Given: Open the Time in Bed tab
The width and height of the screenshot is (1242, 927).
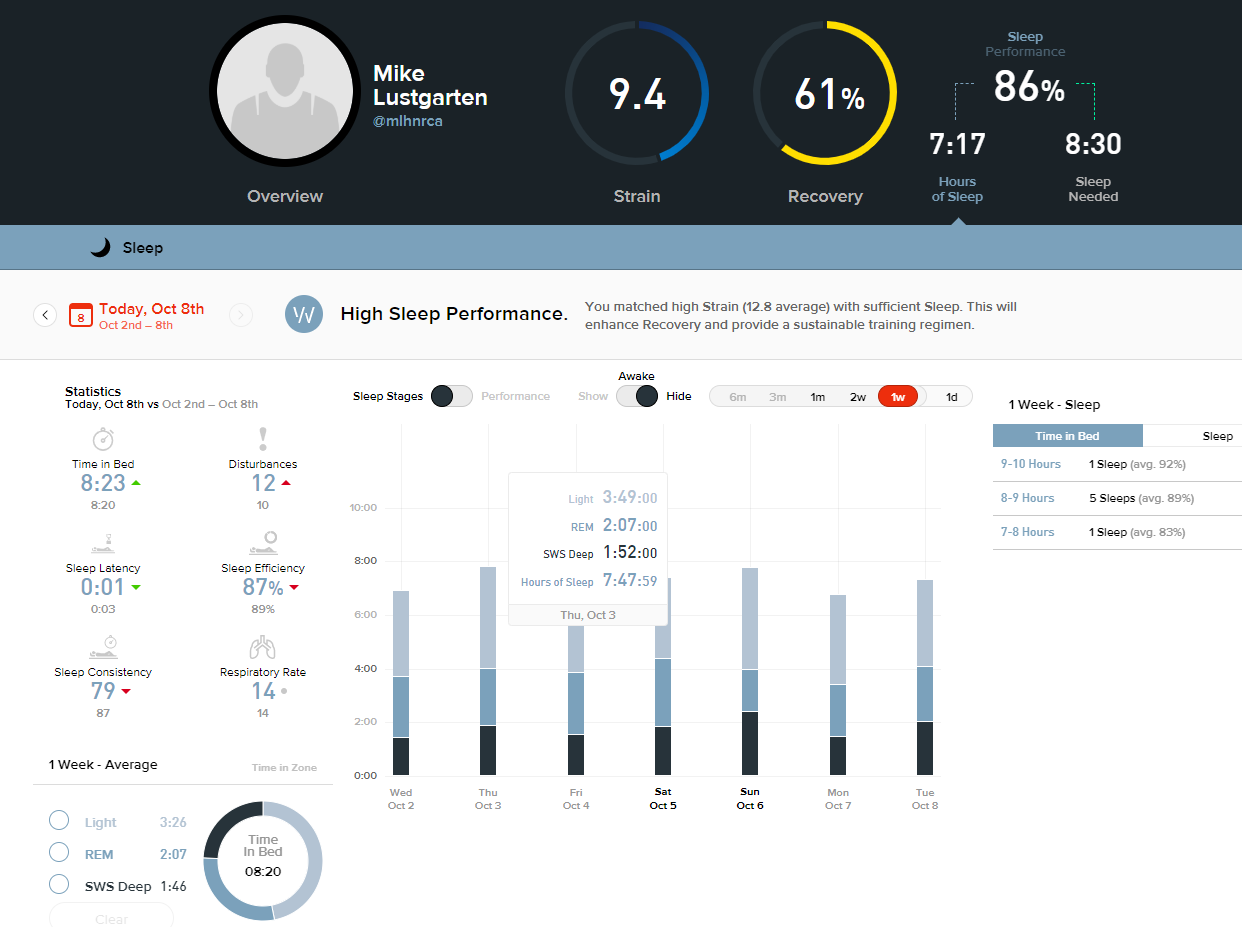Looking at the screenshot, I should (1067, 436).
